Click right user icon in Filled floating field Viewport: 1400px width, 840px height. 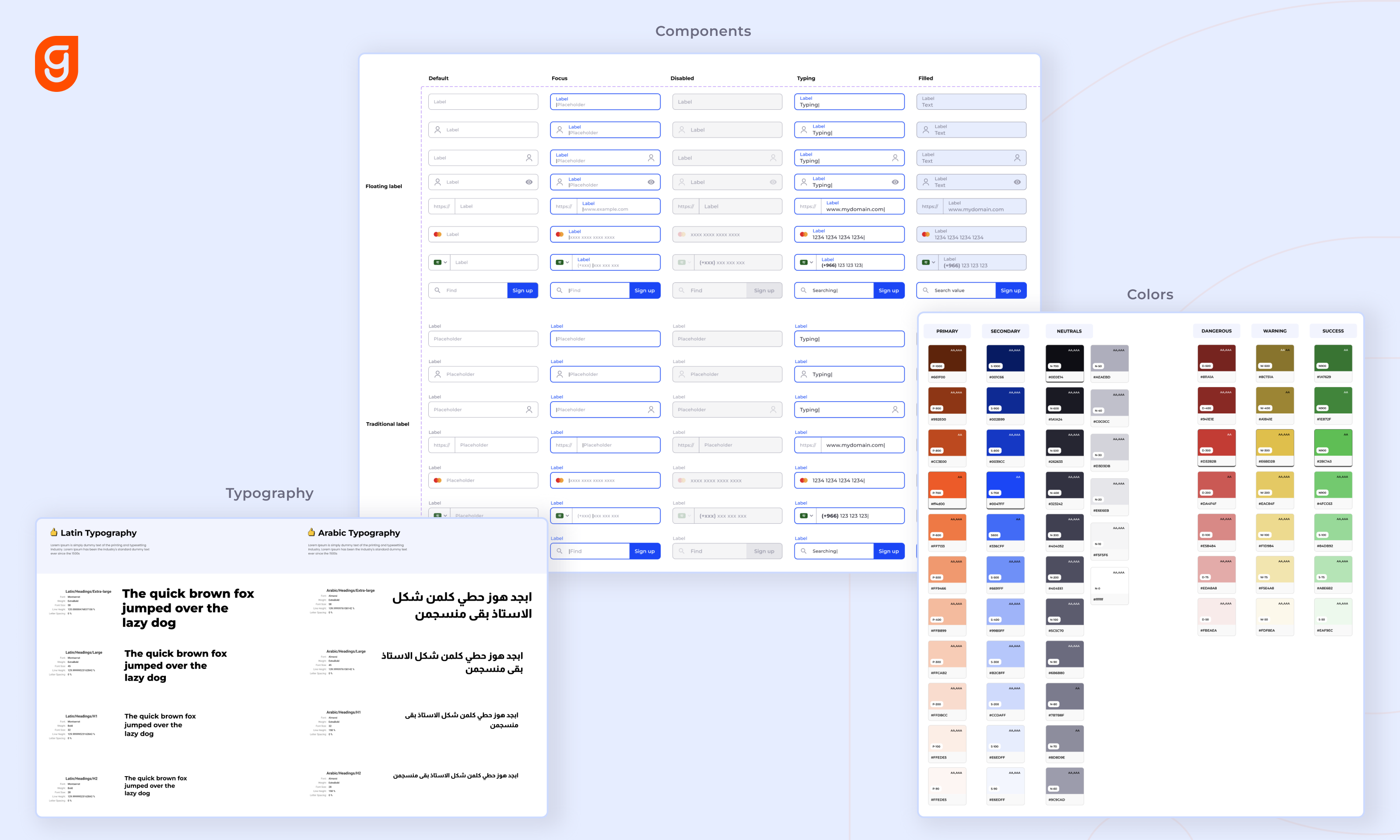click(1017, 158)
